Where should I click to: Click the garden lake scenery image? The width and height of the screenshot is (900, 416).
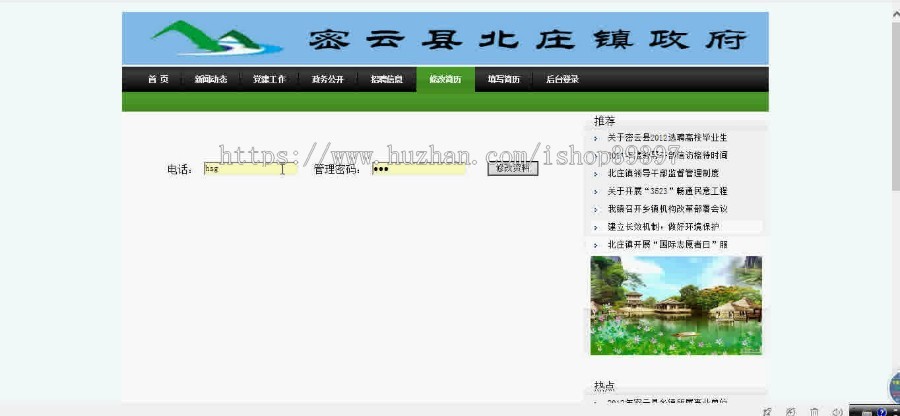point(676,305)
